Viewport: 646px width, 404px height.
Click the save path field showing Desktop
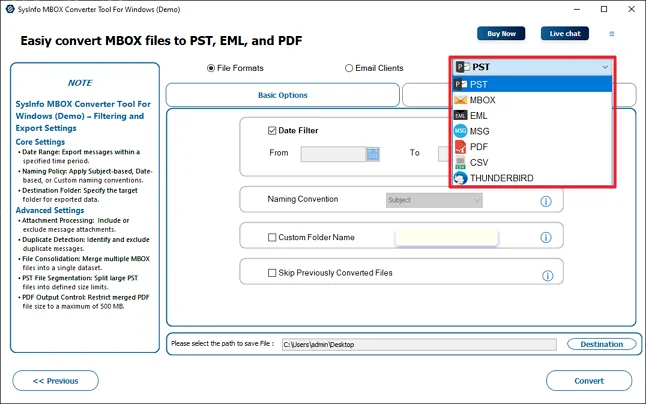tap(419, 344)
